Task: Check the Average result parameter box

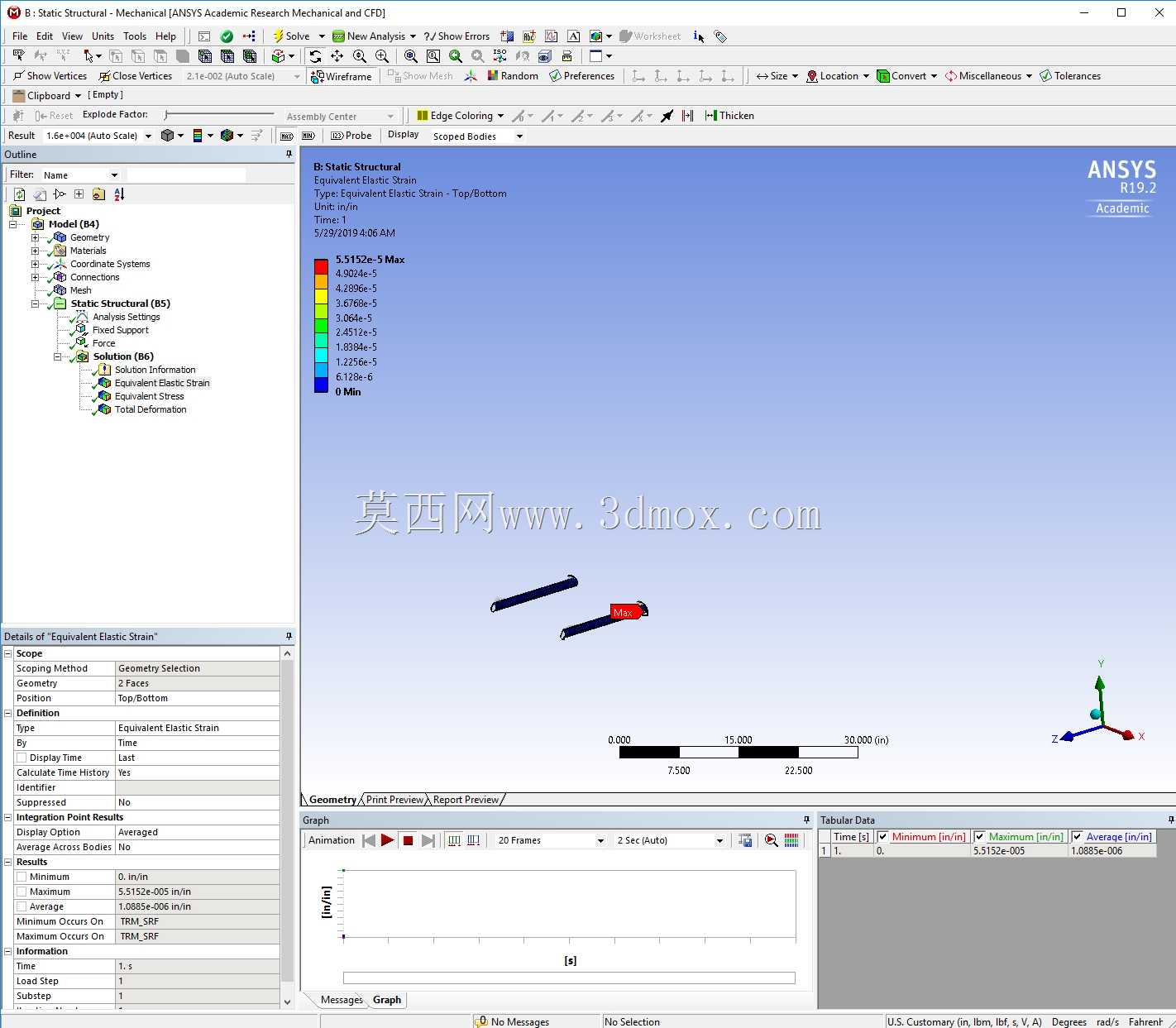Action: (22, 906)
